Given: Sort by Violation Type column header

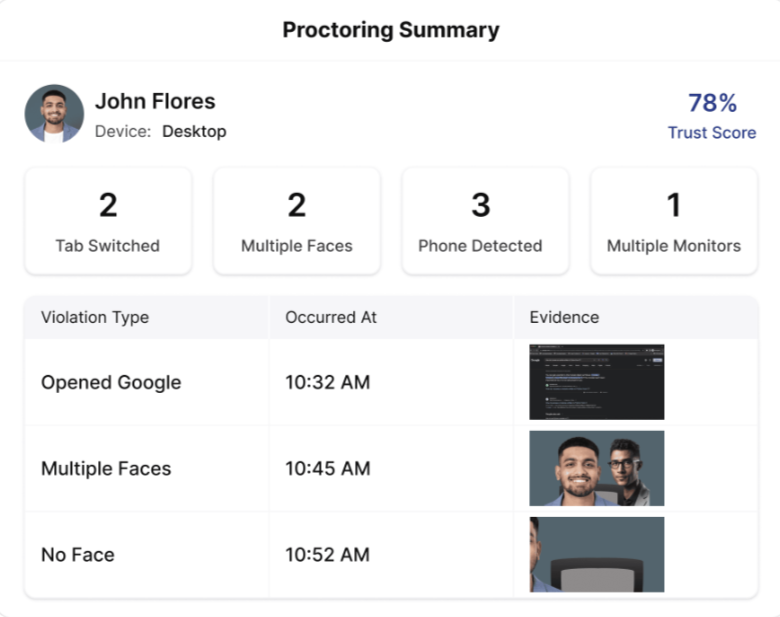Looking at the screenshot, I should [95, 317].
